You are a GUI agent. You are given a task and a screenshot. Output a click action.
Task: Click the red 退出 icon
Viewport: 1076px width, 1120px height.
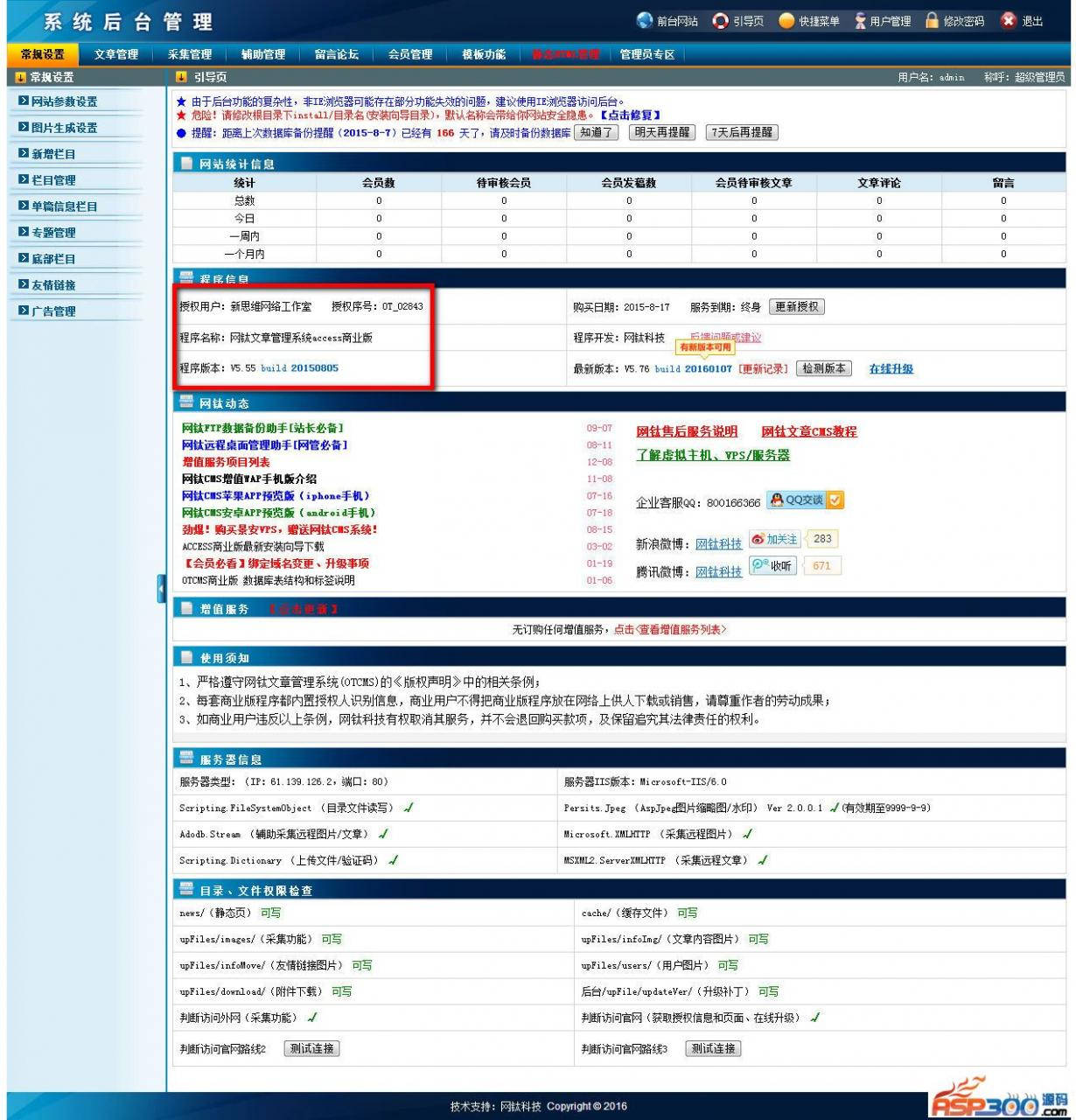click(x=1009, y=20)
